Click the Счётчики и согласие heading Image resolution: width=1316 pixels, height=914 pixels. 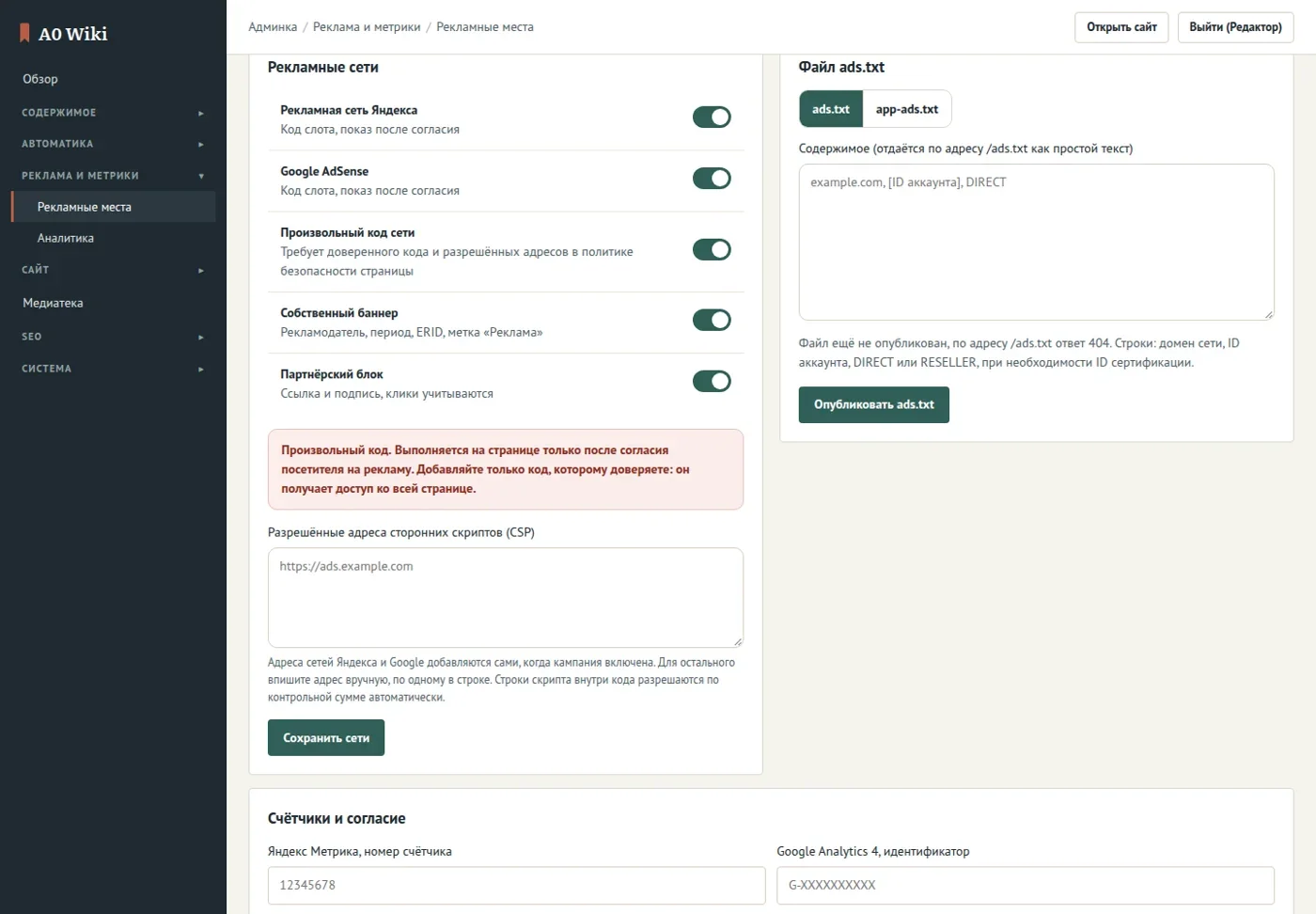337,819
